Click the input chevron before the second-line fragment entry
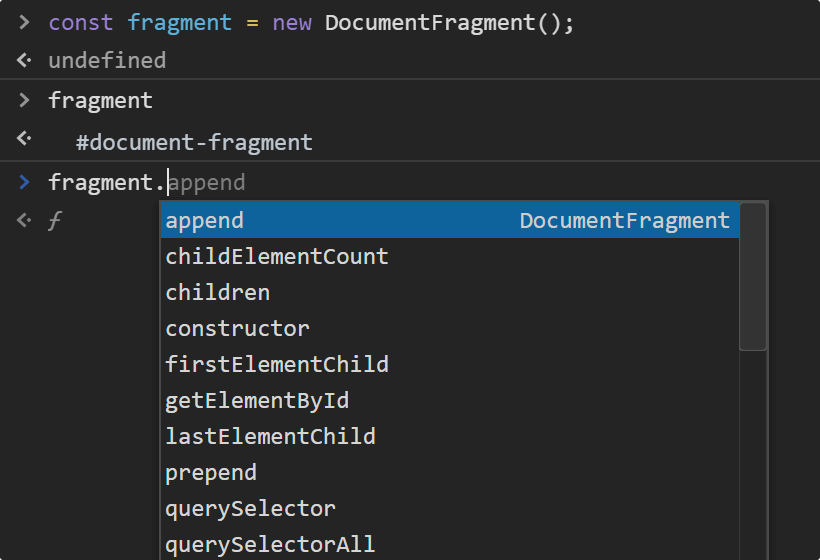 pos(25,101)
